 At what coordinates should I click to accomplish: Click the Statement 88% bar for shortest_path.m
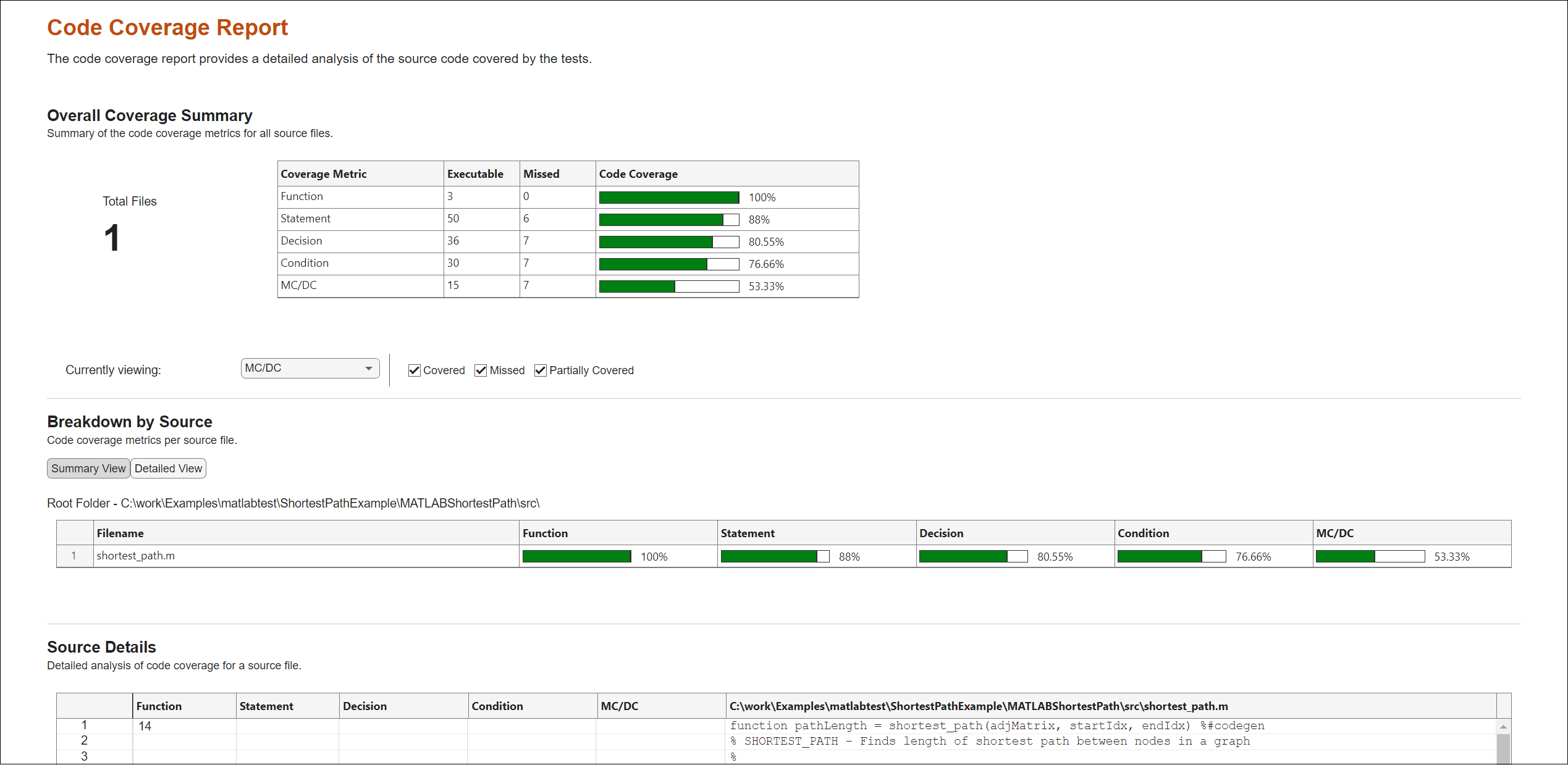[774, 556]
